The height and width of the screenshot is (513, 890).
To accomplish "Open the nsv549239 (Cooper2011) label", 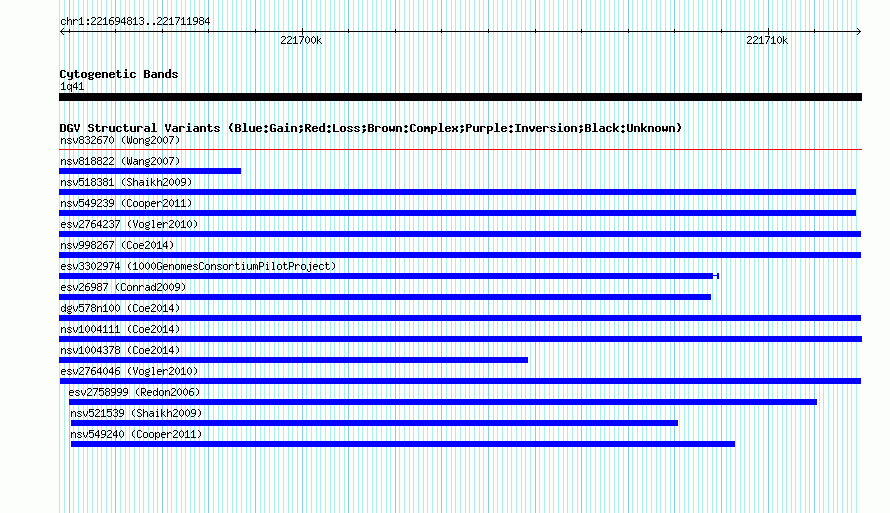I will (126, 203).
